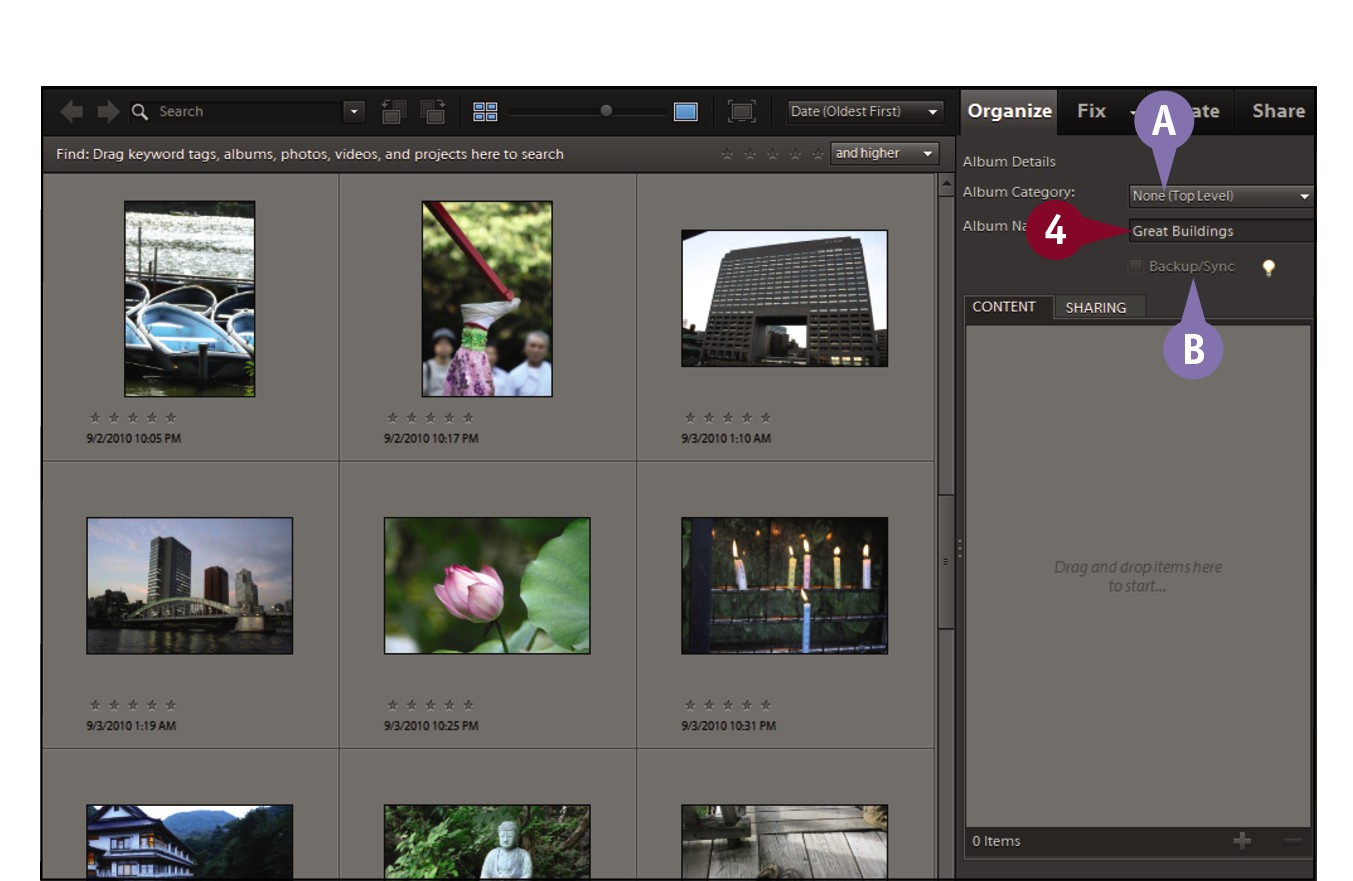Select the lit candles thumbnail

tap(784, 586)
